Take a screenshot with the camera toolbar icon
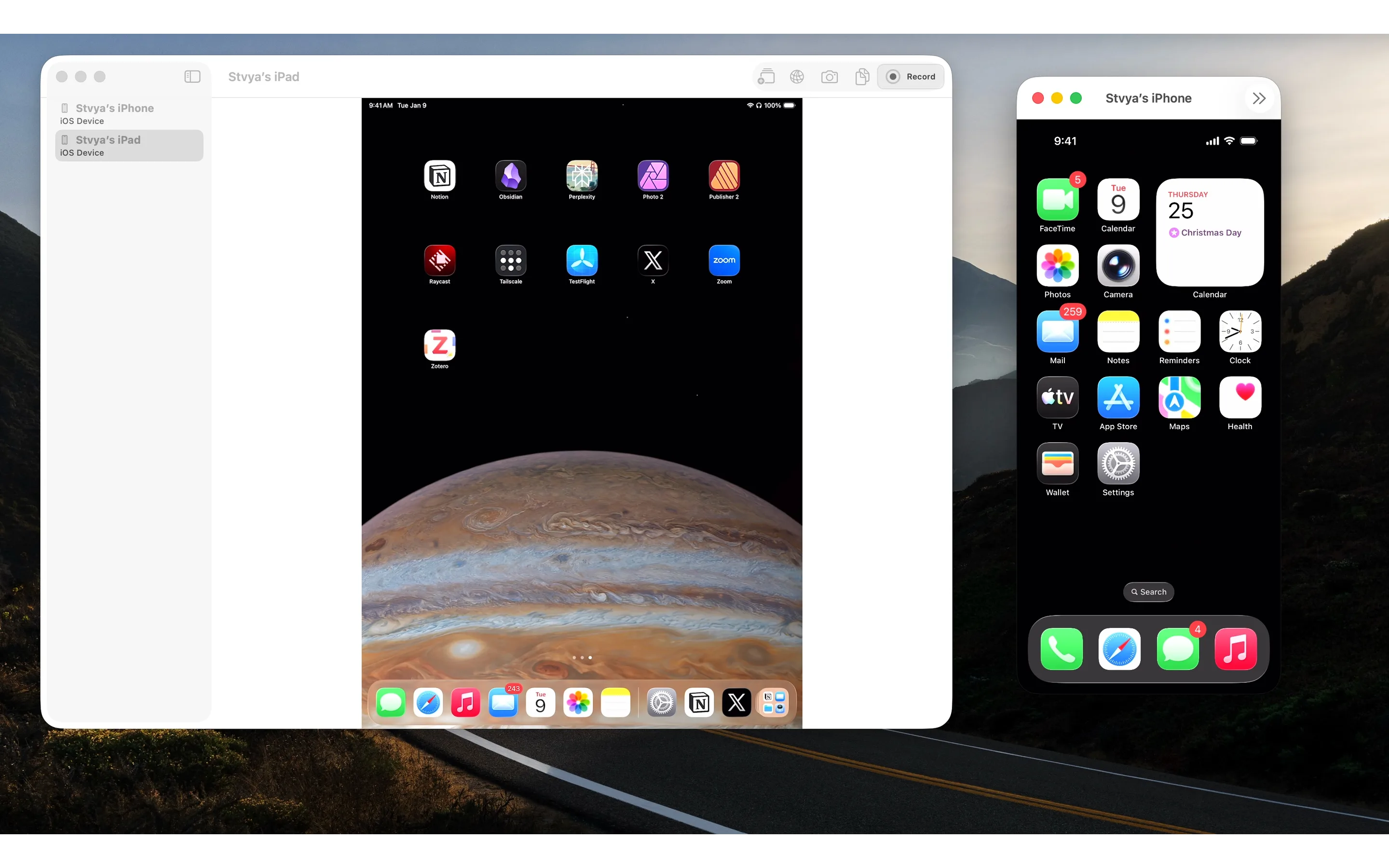The width and height of the screenshot is (1389, 868). coord(830,77)
